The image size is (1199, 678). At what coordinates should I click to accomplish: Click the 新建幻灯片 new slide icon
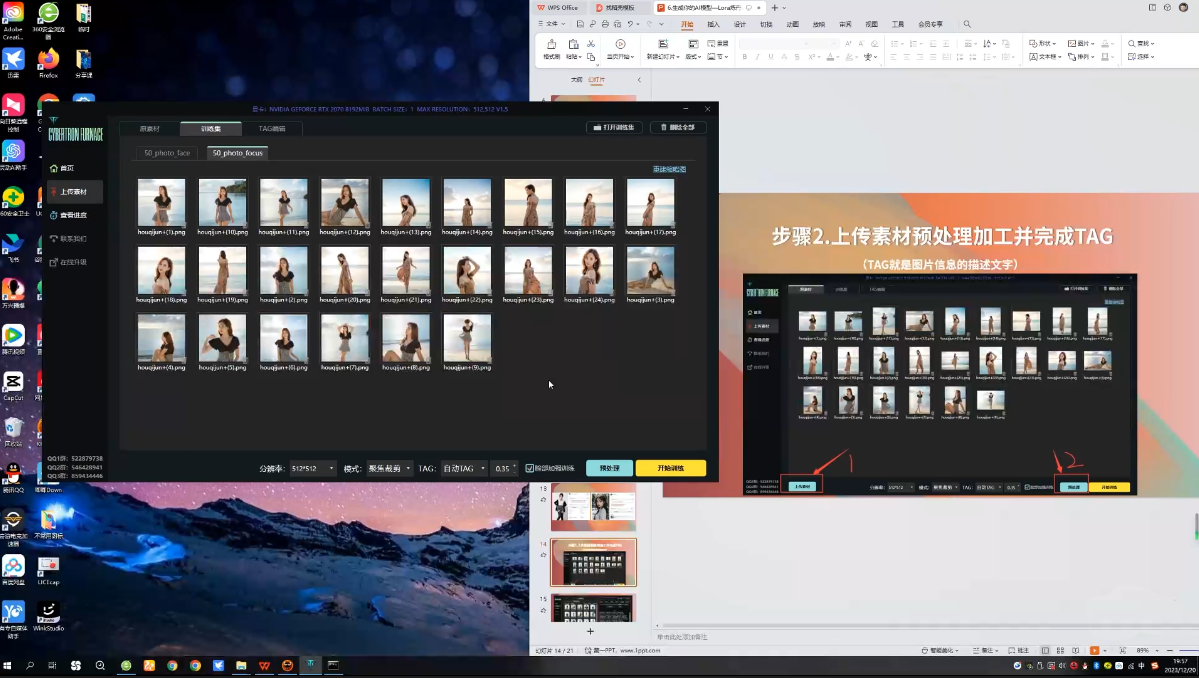tap(662, 49)
